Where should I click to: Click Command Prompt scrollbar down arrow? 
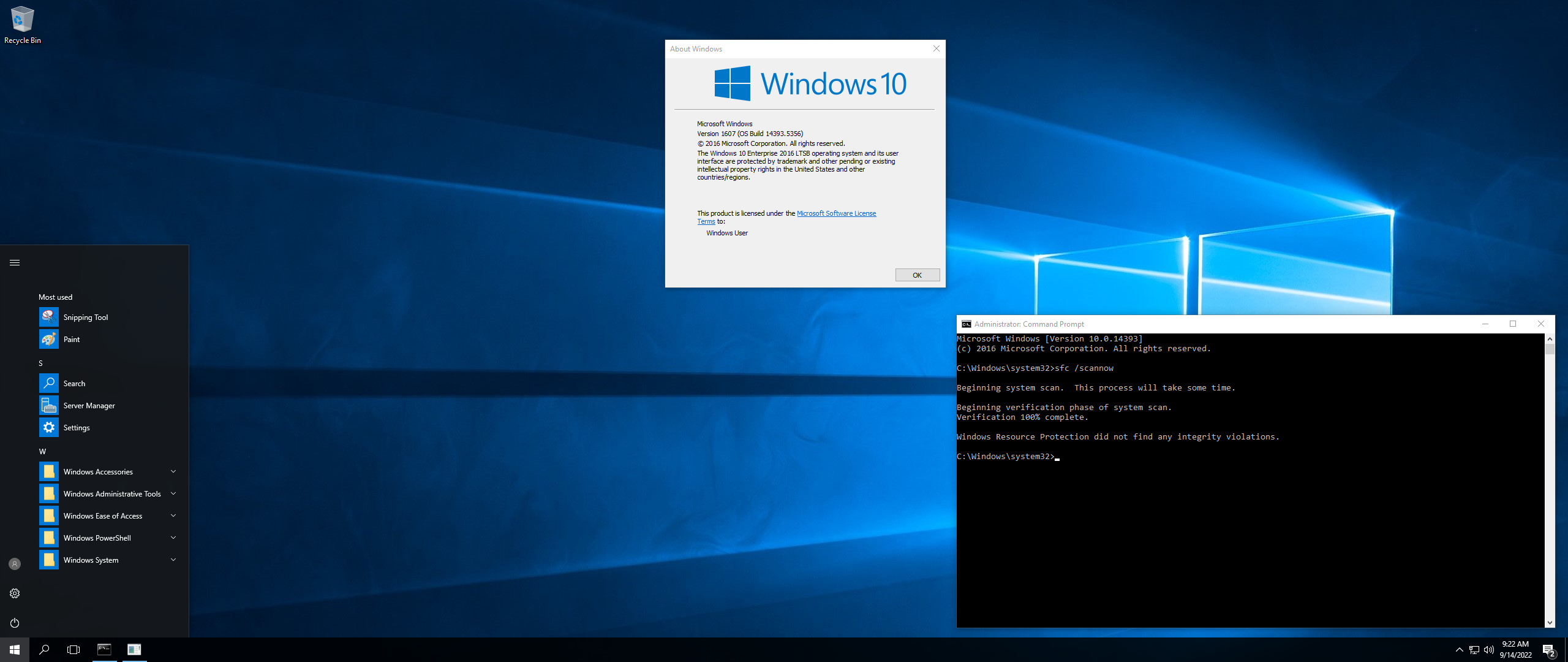[1550, 623]
